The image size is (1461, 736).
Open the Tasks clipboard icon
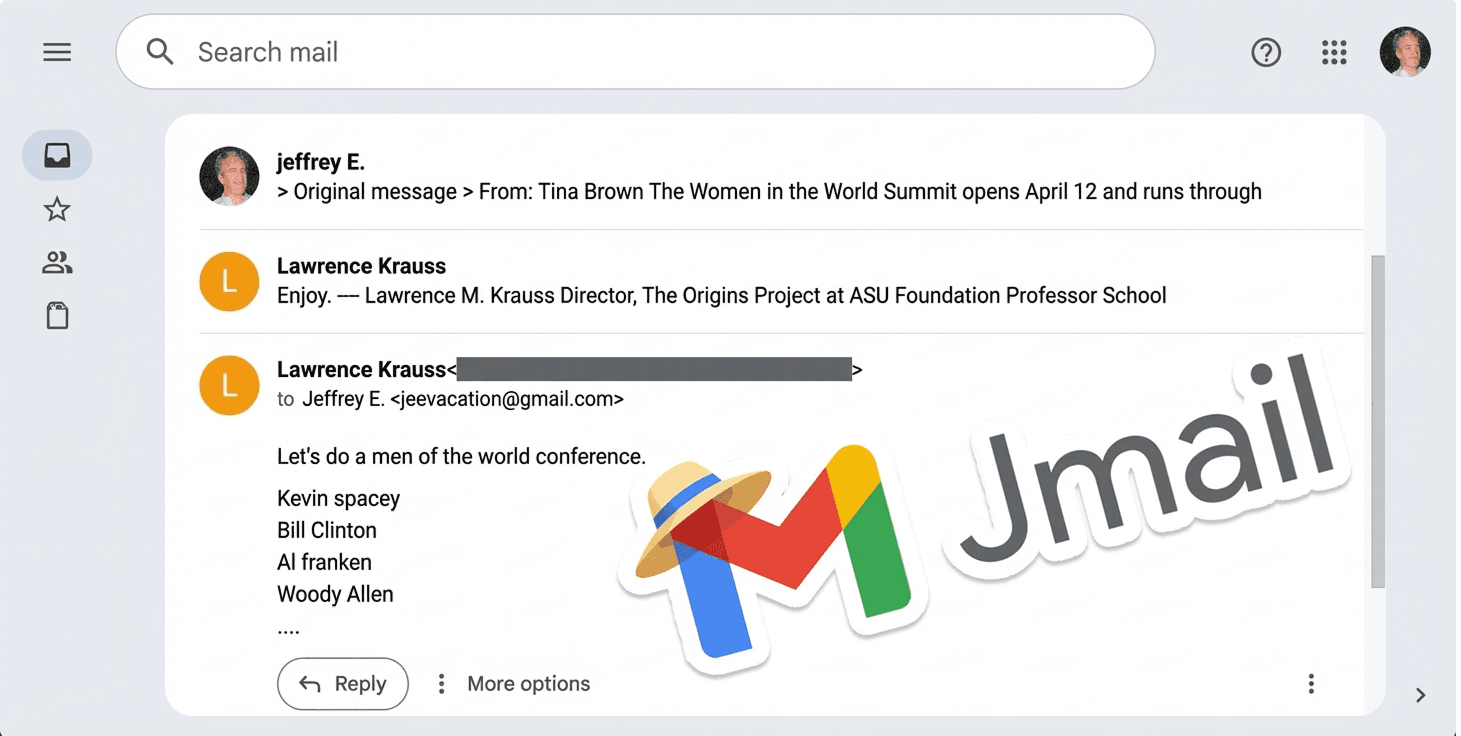pyautogui.click(x=57, y=315)
